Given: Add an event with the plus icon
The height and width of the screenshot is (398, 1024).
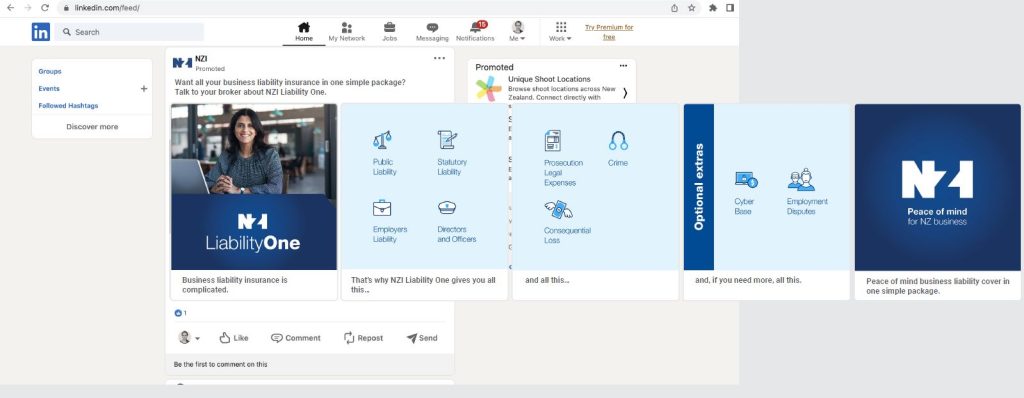Looking at the screenshot, I should click(144, 89).
